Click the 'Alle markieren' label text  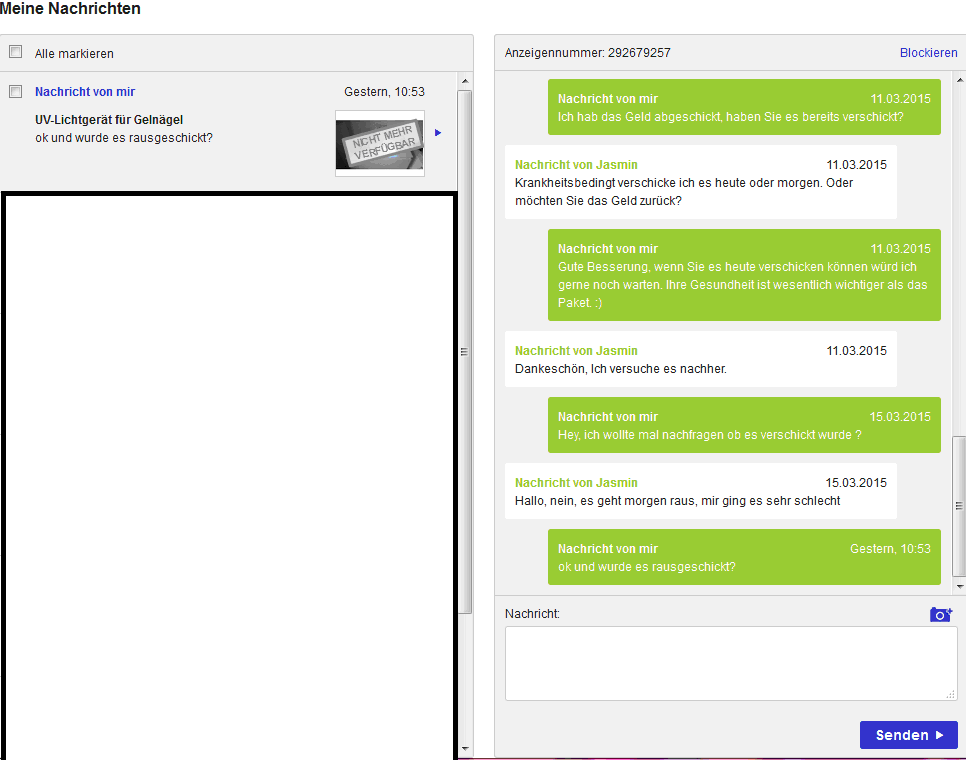[74, 54]
